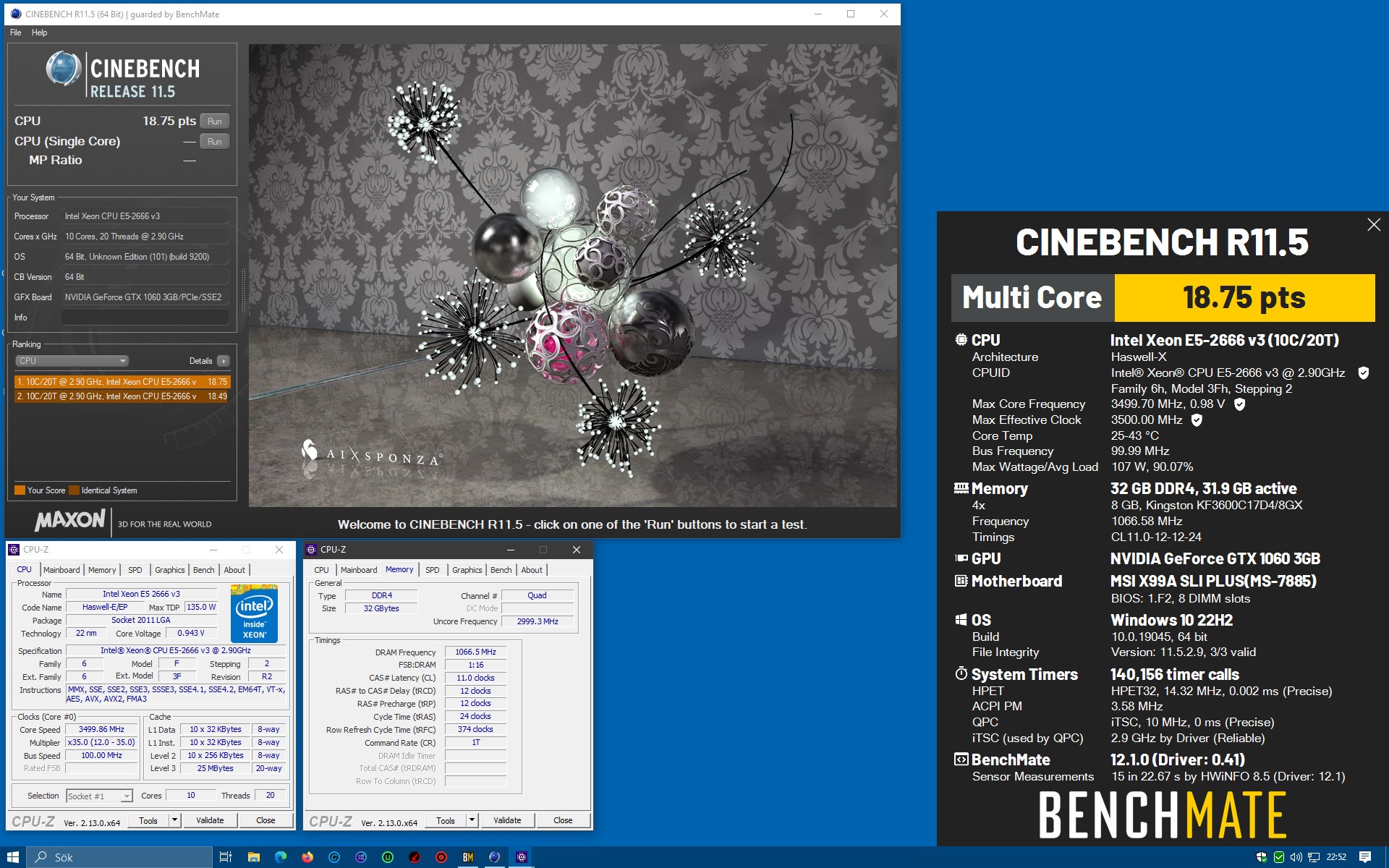1389x868 pixels.
Task: Select ranking entry with score 18.49
Action: 122,396
